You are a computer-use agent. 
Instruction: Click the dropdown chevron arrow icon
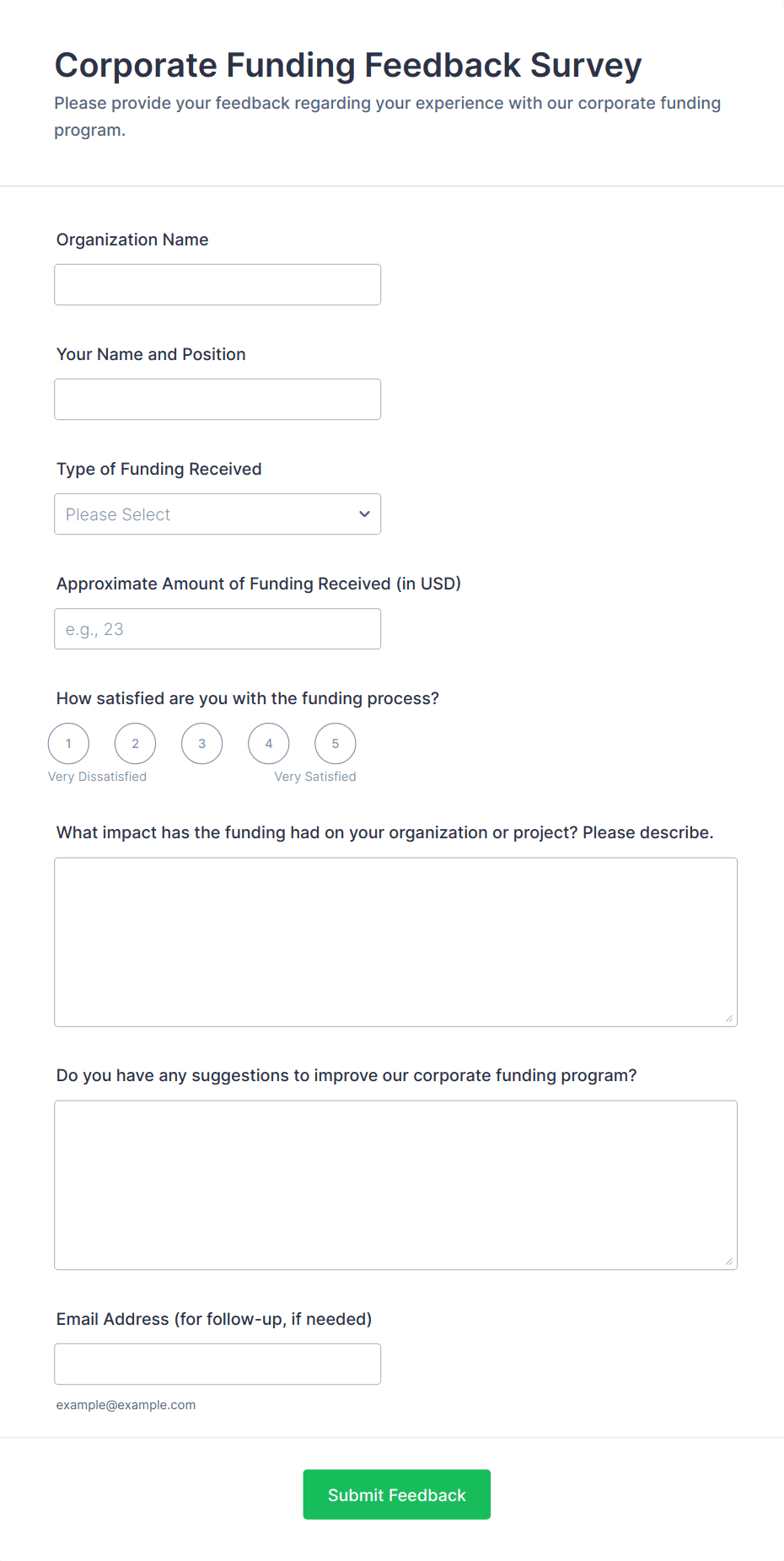(x=364, y=514)
